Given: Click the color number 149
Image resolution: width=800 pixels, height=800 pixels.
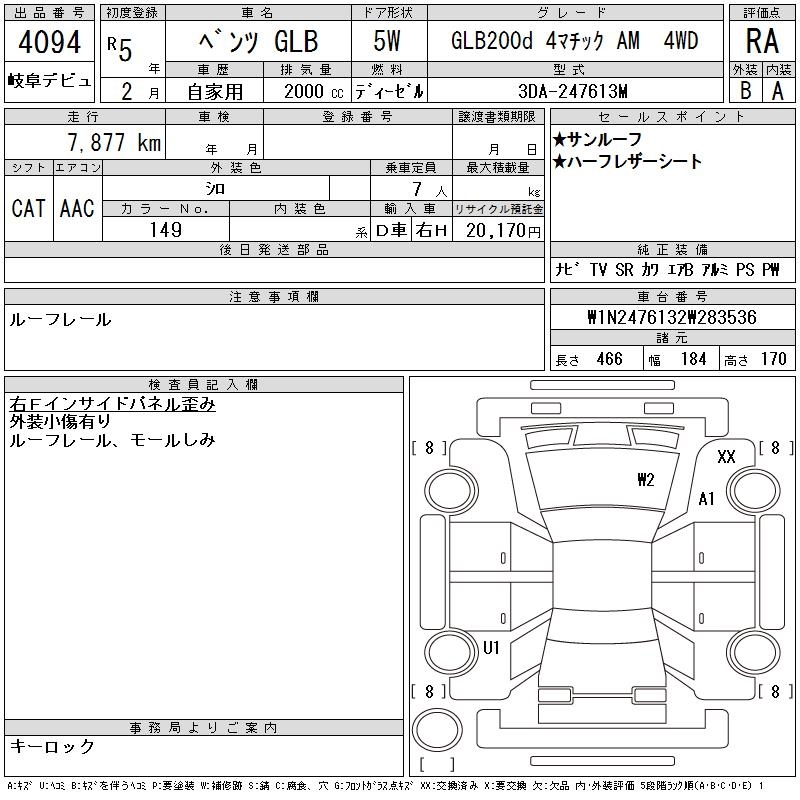Looking at the screenshot, I should tap(165, 230).
